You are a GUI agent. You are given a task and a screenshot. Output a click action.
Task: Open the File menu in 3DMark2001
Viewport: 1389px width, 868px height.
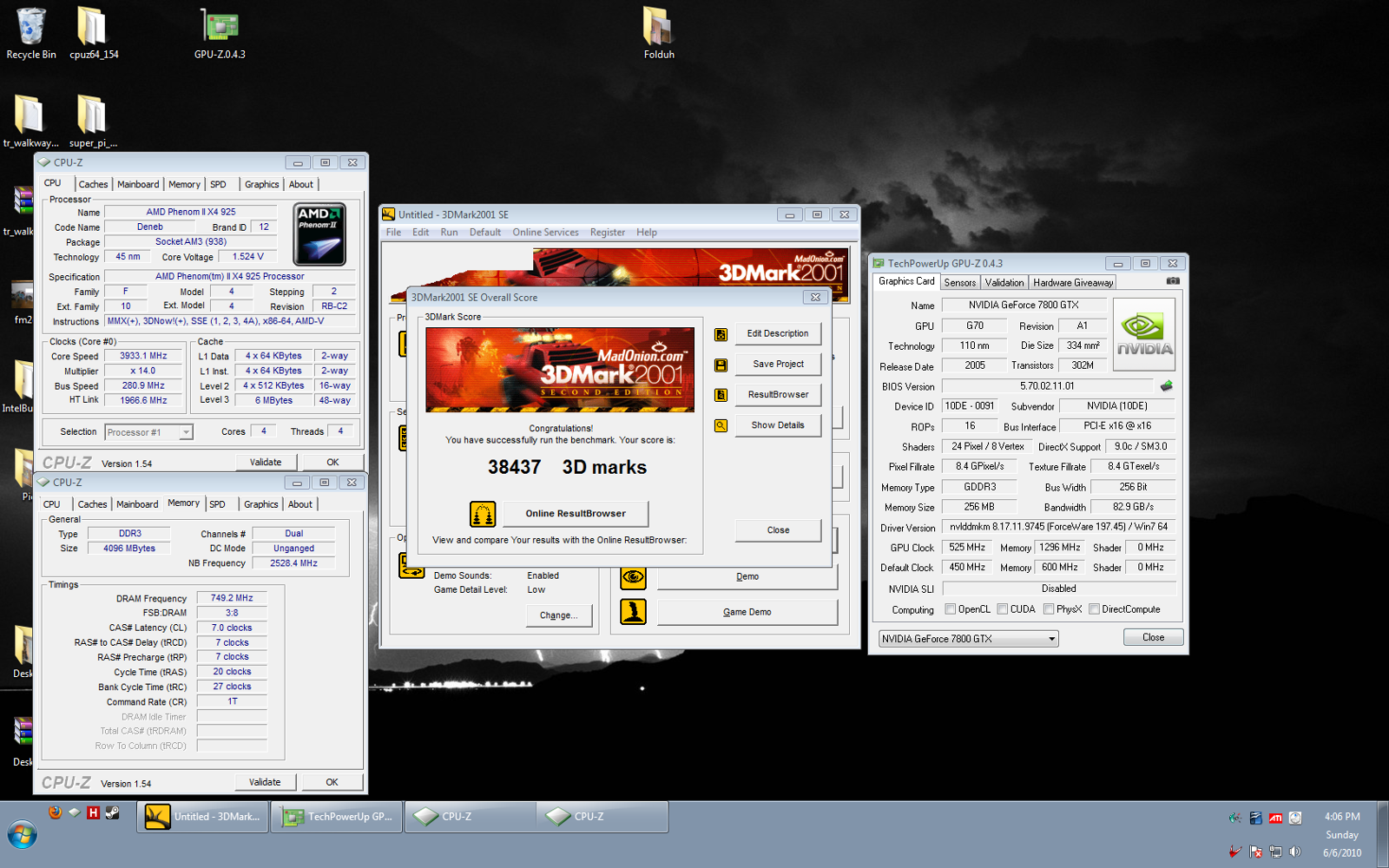(x=393, y=233)
